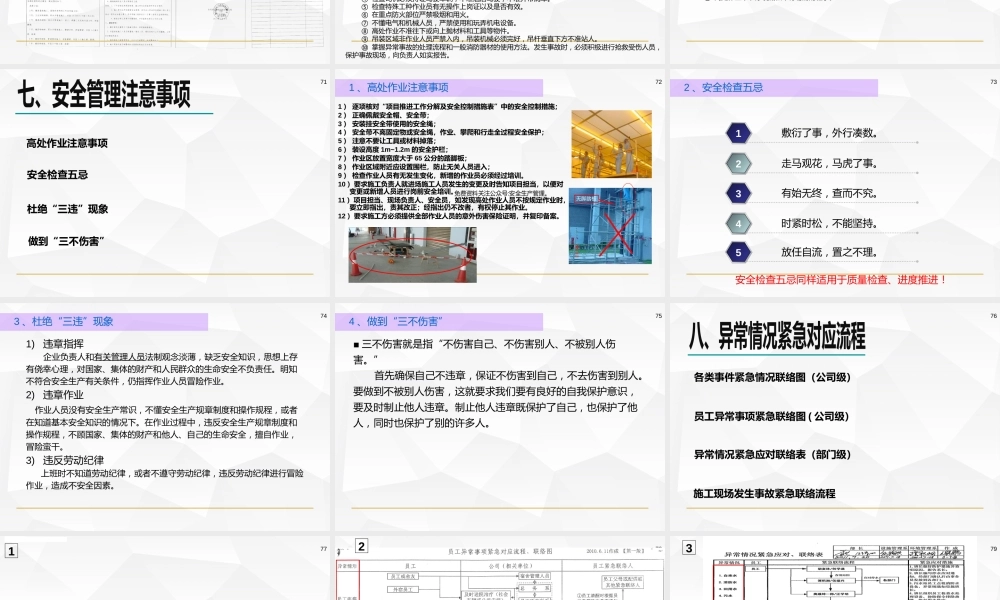
Task: Open the slide headed 1、高处作业注意事项
Action: click(x=499, y=182)
